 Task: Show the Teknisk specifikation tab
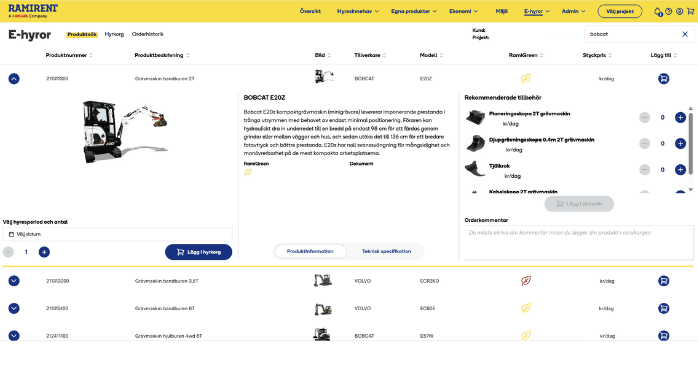[386, 251]
